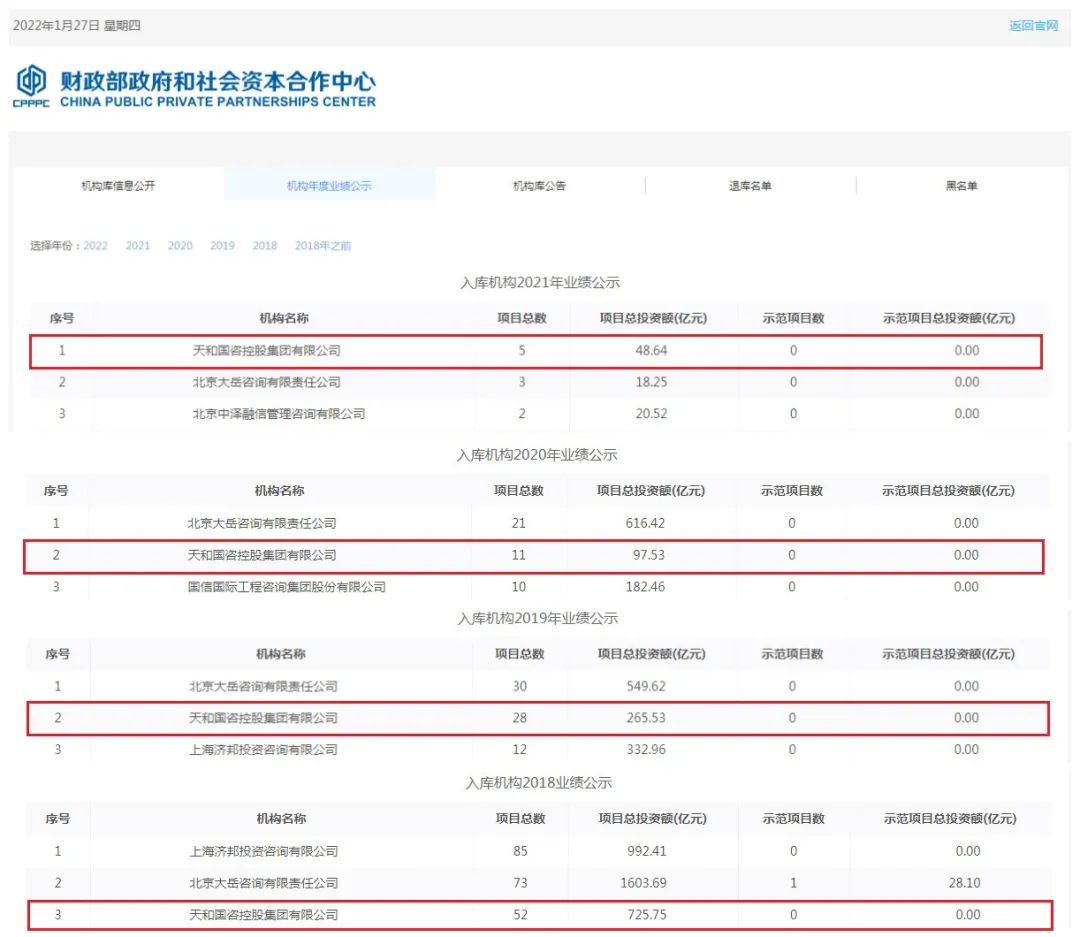This screenshot has width=1080, height=937.
Task: Click project count 73 in the 2018 table
Action: tap(521, 883)
